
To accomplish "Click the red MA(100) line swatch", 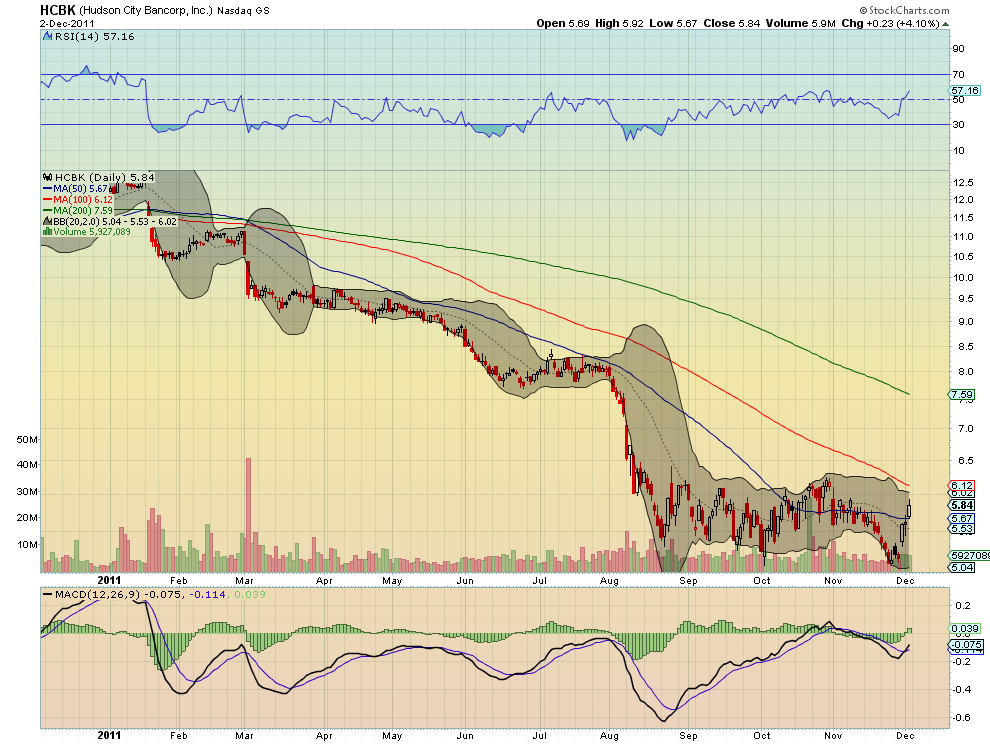I will pyautogui.click(x=48, y=200).
